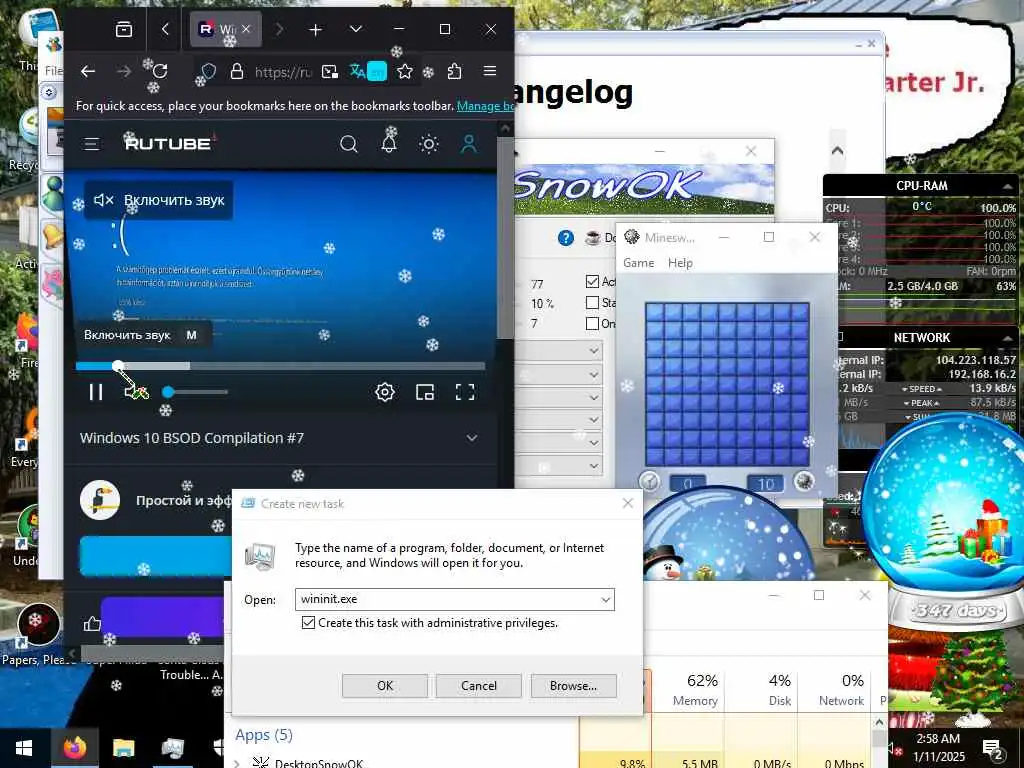Open the notification center in the tray
1024x768 pixels.
[x=992, y=748]
